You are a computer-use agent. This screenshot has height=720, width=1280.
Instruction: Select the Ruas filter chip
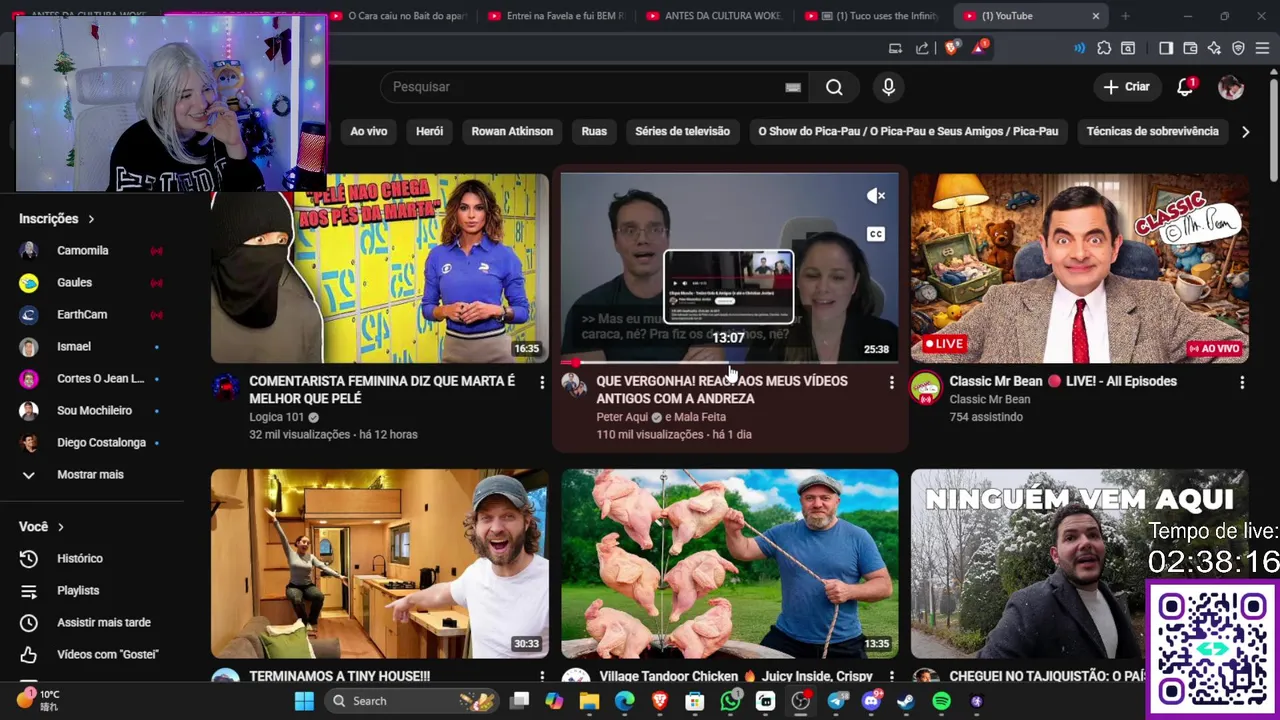[594, 131]
